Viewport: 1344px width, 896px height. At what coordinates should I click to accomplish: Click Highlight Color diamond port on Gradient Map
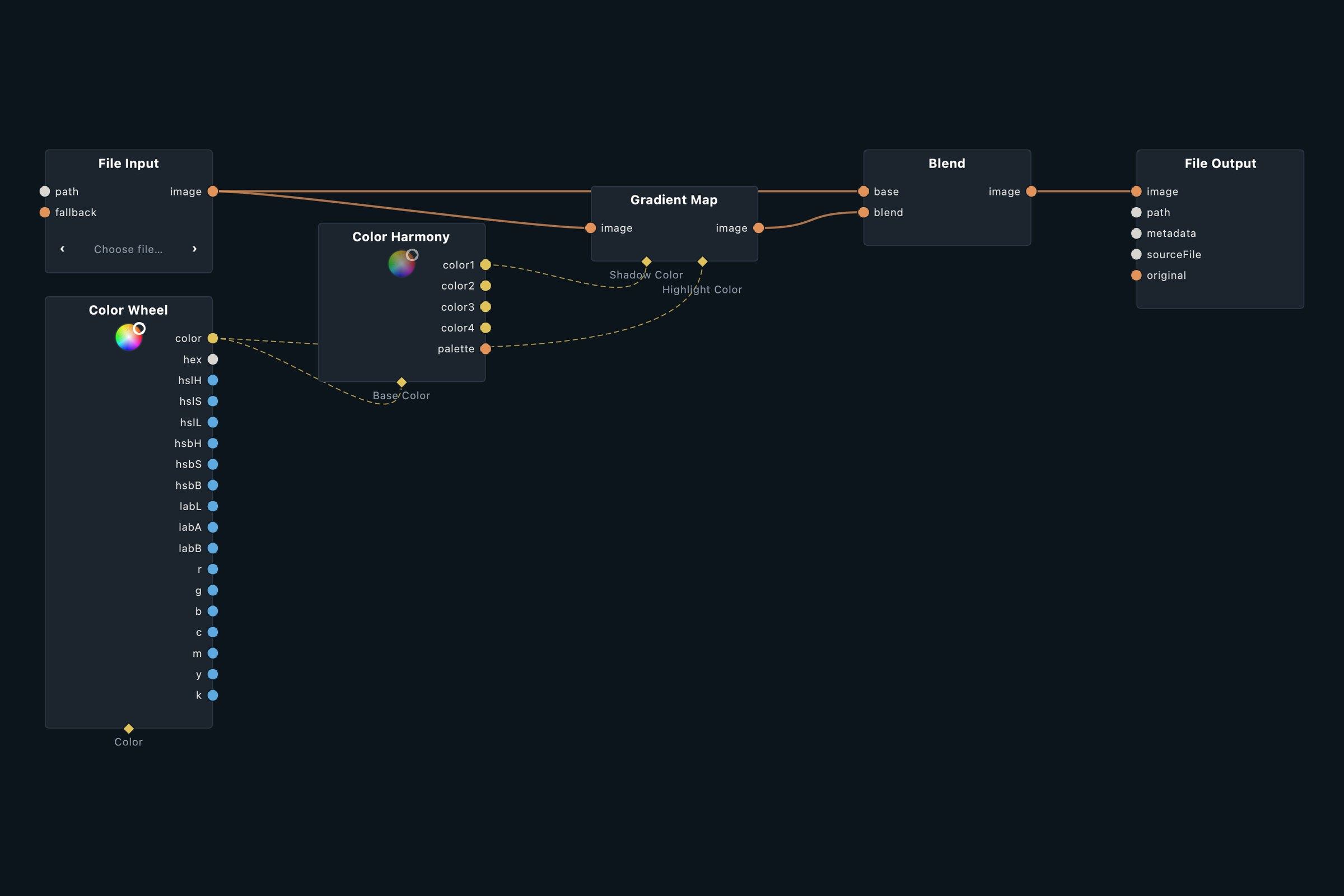[702, 261]
